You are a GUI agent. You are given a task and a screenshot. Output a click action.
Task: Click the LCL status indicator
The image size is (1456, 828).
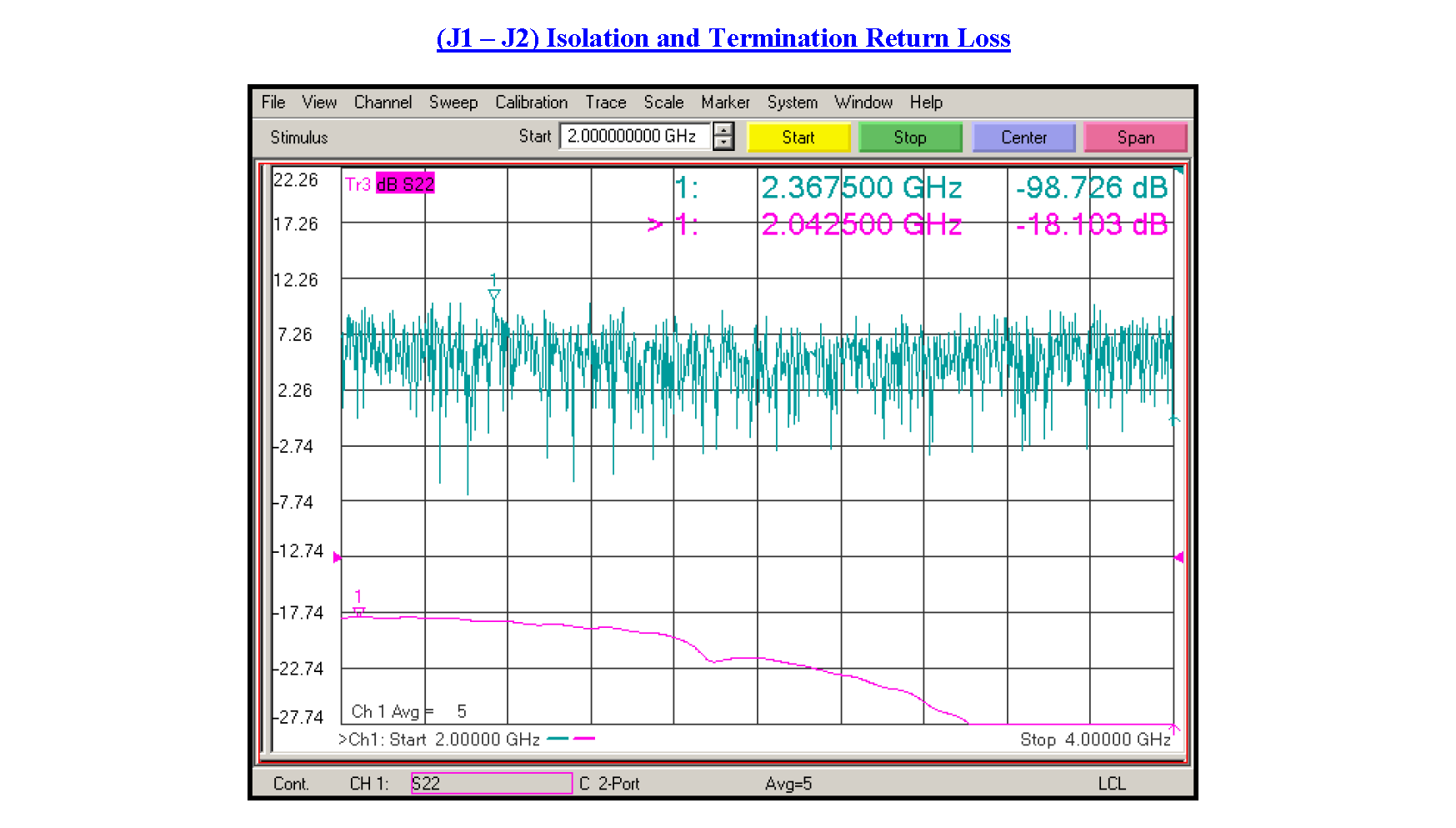[1113, 783]
